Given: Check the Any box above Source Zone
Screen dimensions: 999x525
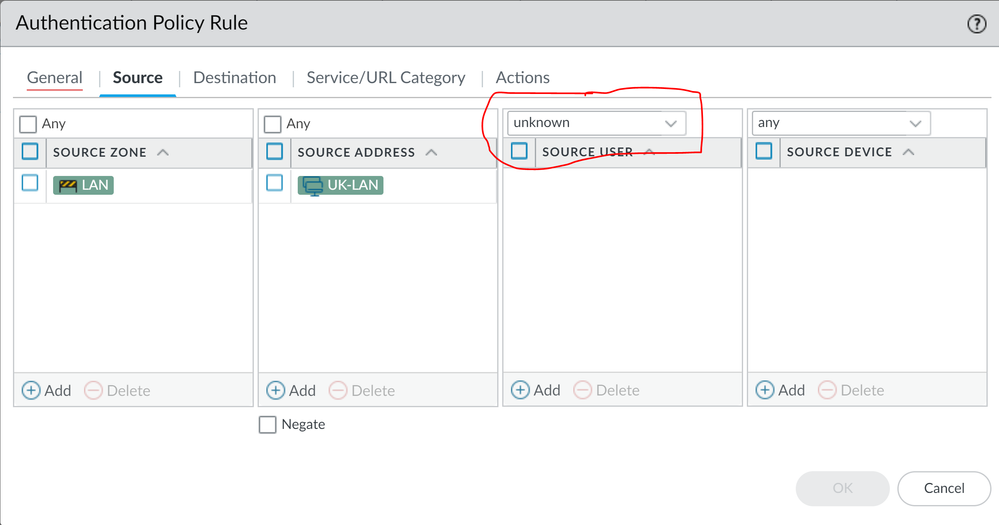Looking at the screenshot, I should coord(29,124).
